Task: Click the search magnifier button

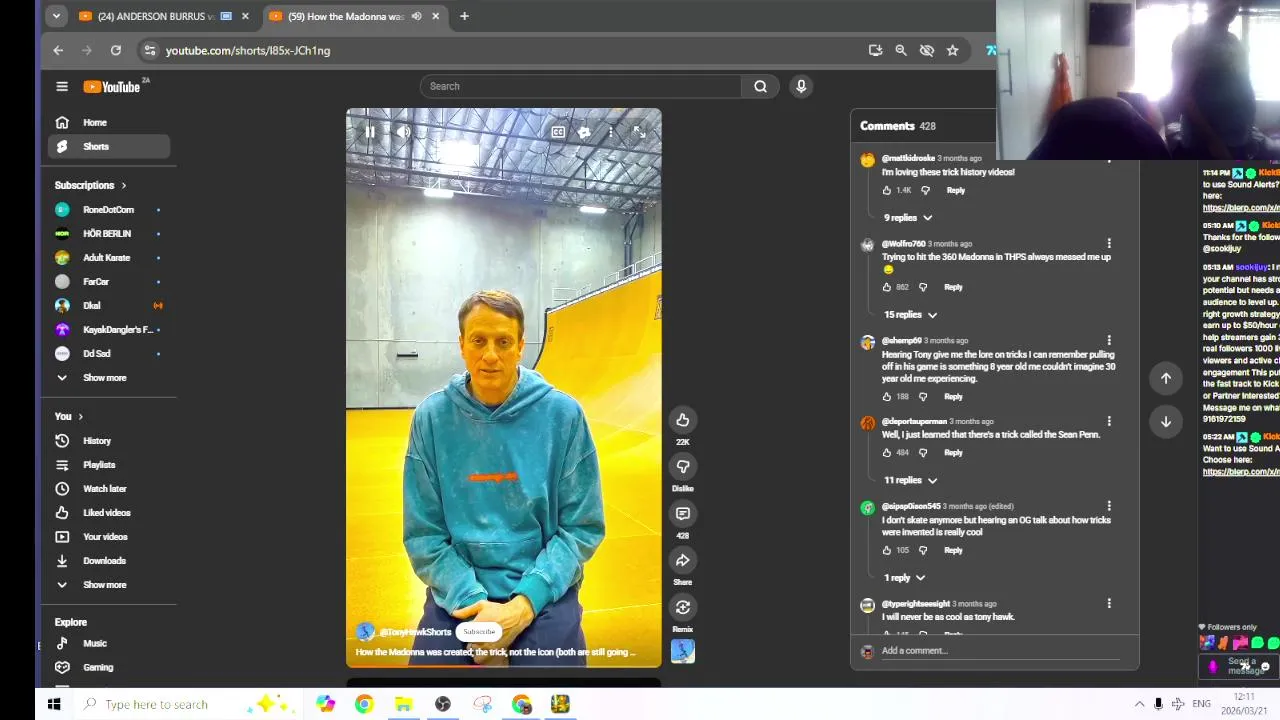Action: point(760,86)
